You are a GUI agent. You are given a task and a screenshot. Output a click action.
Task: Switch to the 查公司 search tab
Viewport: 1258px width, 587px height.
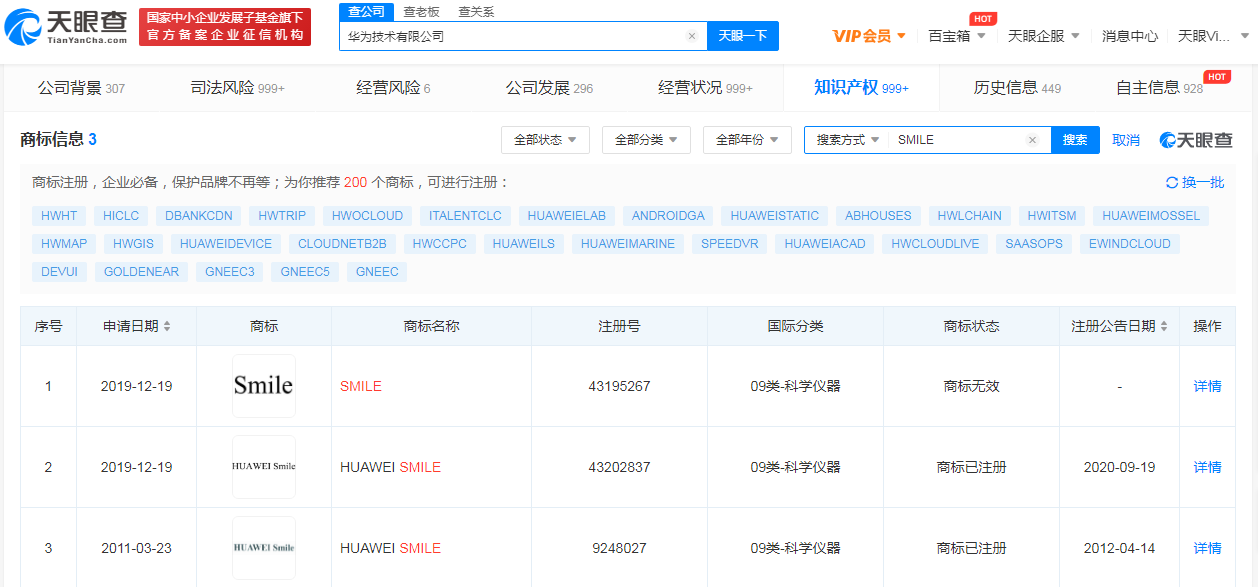(x=367, y=12)
